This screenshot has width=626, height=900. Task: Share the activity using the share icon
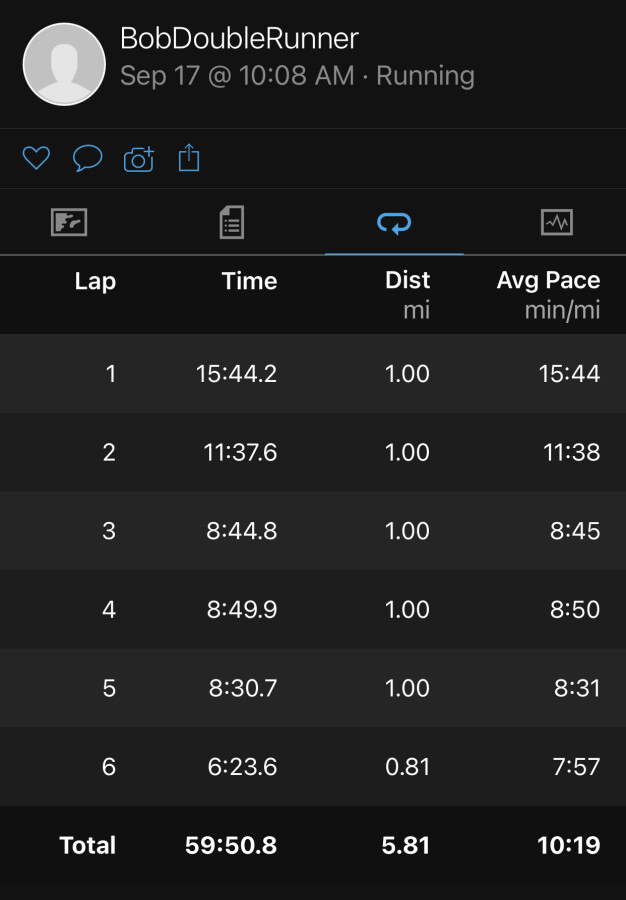pos(189,157)
